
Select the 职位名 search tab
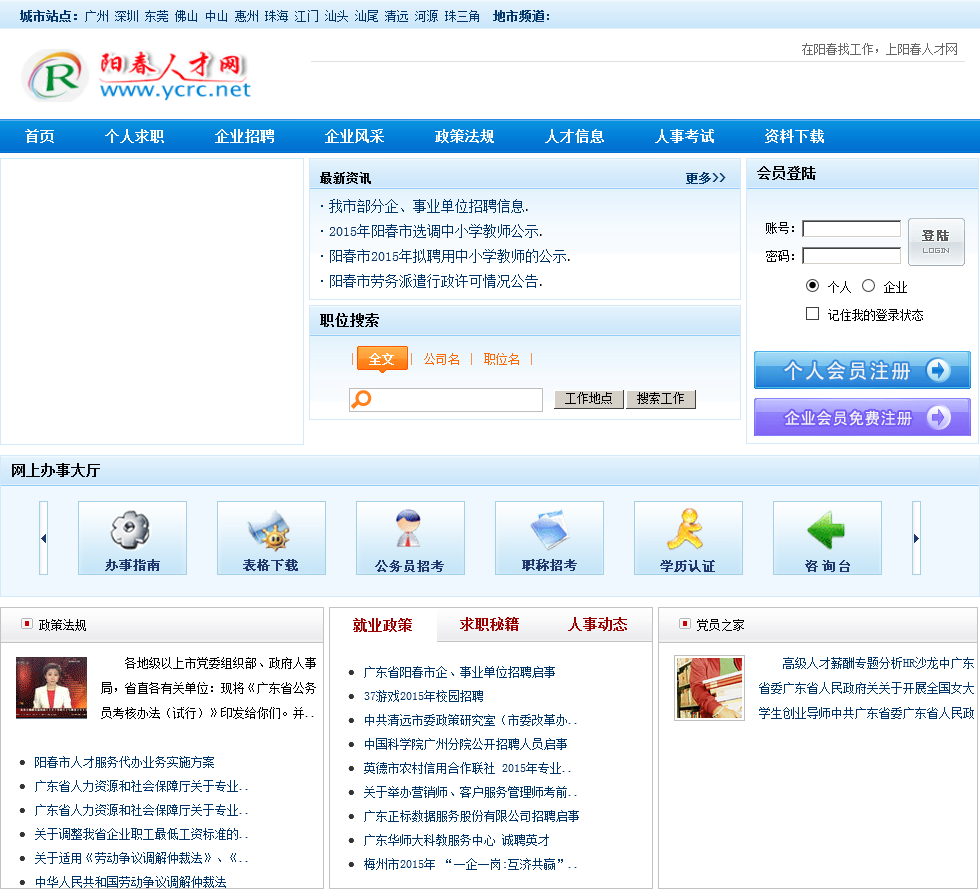[501, 359]
